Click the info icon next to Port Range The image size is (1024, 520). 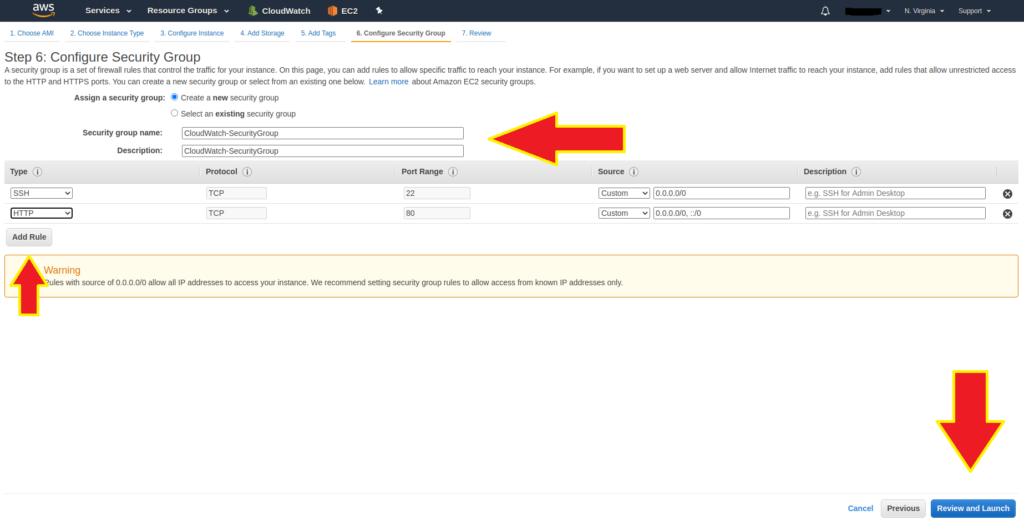453,172
